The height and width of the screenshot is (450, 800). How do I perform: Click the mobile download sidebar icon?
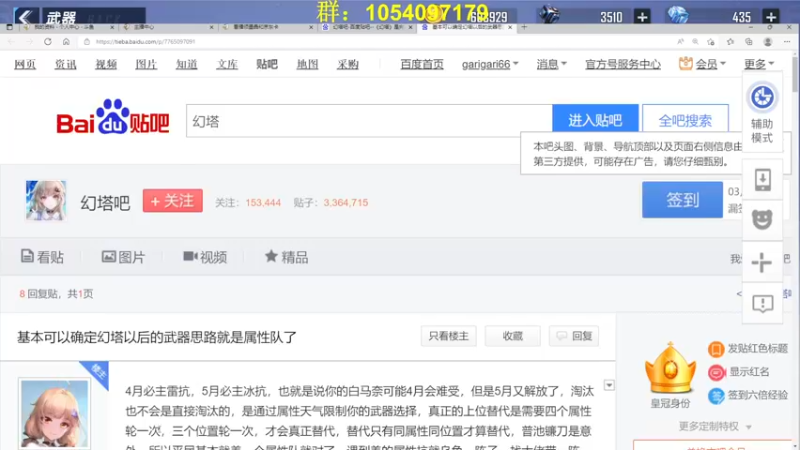coord(762,180)
